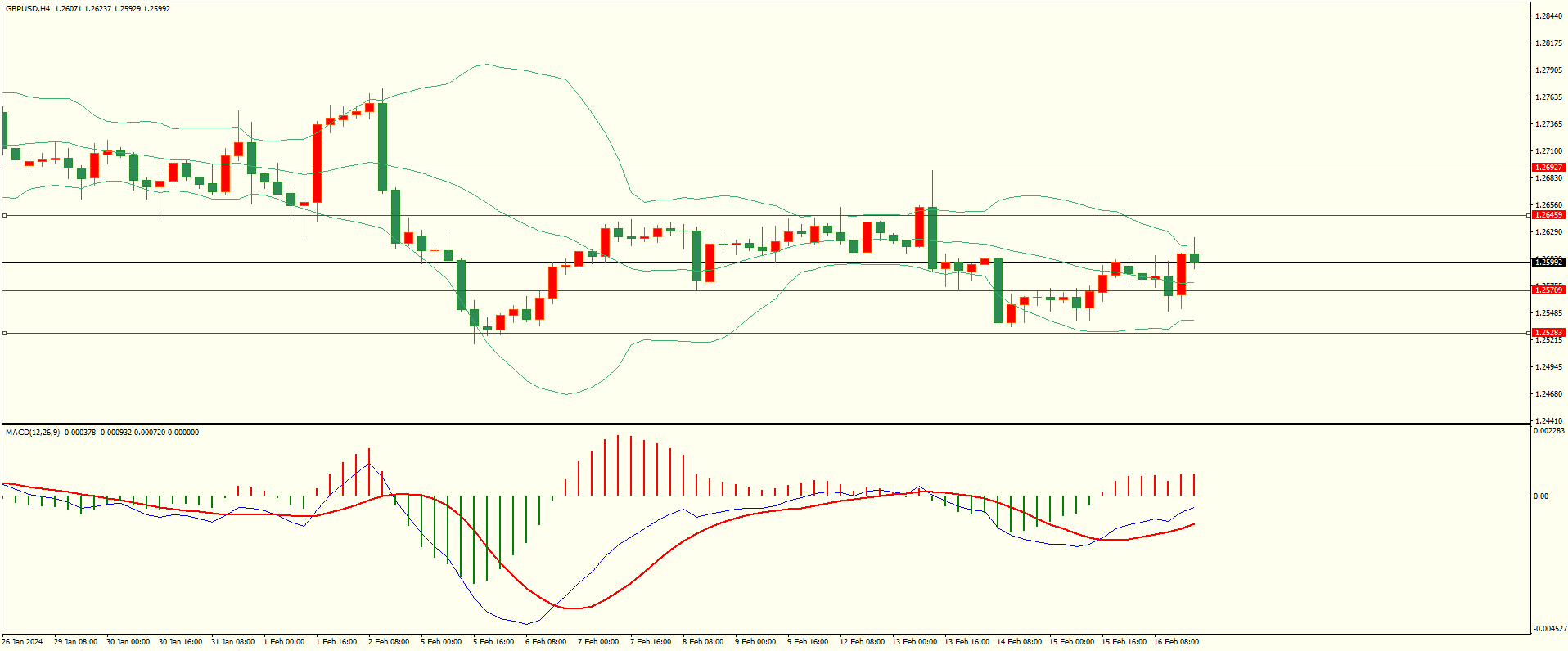Click the -0.004527 value on the MACD scale

(1550, 629)
